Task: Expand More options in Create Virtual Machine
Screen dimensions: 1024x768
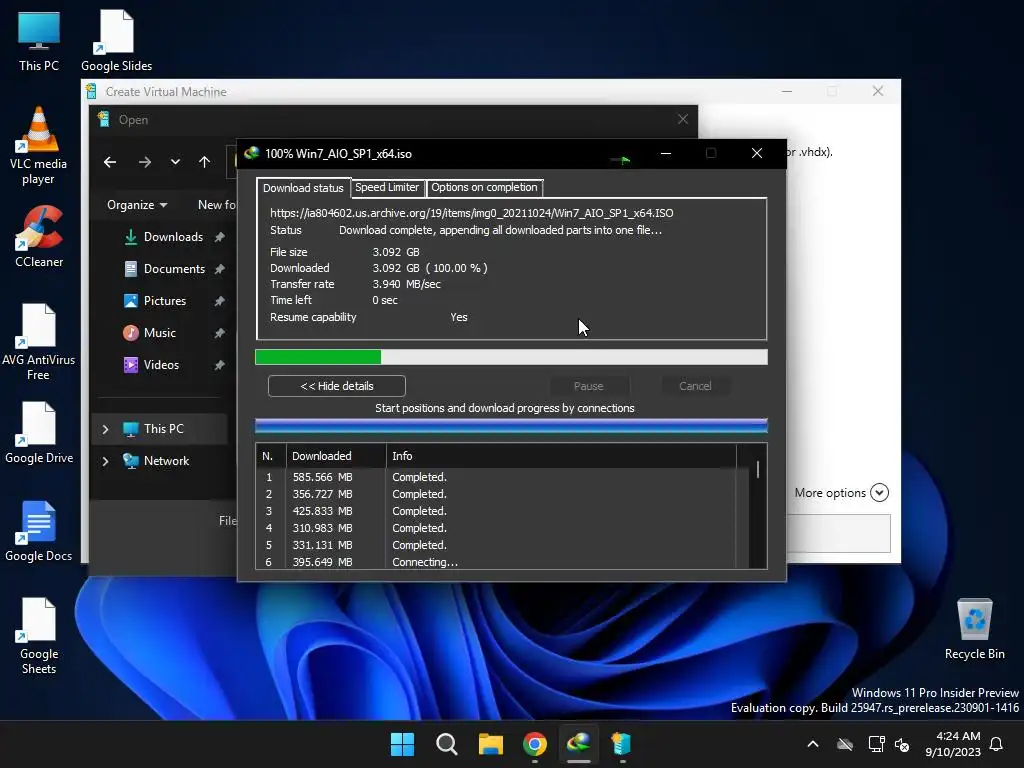Action: coord(841,493)
